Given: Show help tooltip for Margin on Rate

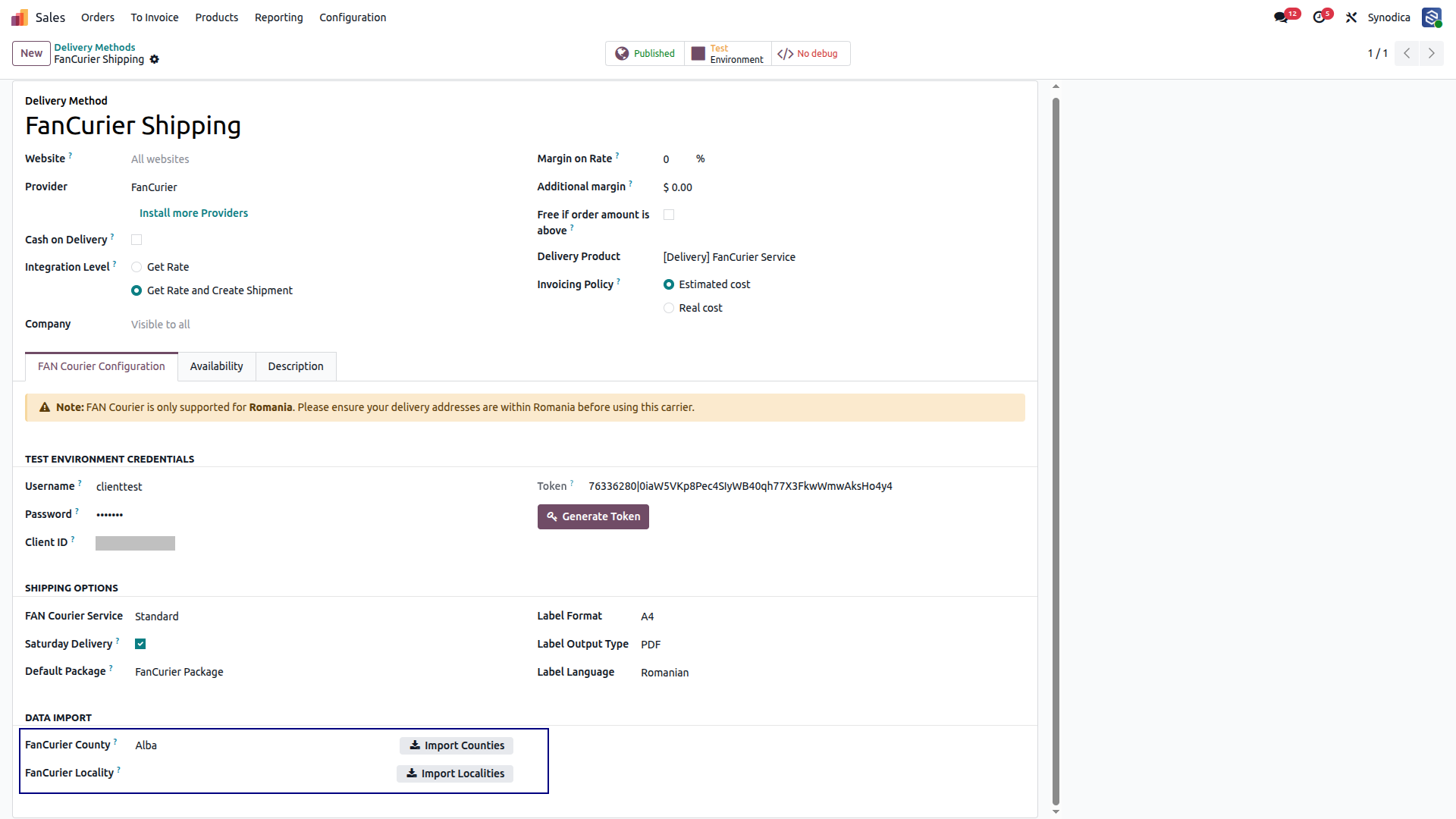Looking at the screenshot, I should (x=617, y=155).
